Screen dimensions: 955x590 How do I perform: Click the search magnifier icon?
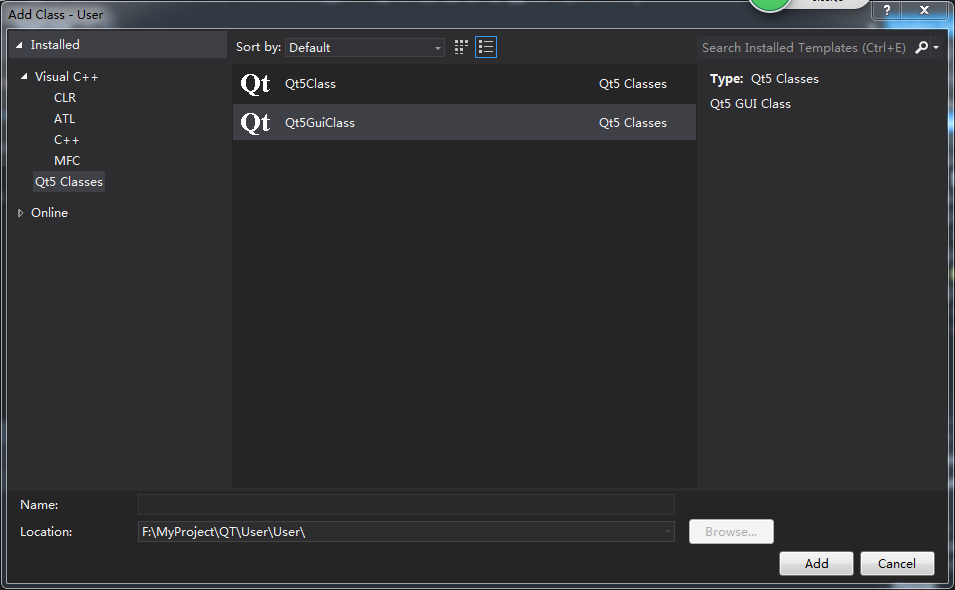(x=922, y=47)
